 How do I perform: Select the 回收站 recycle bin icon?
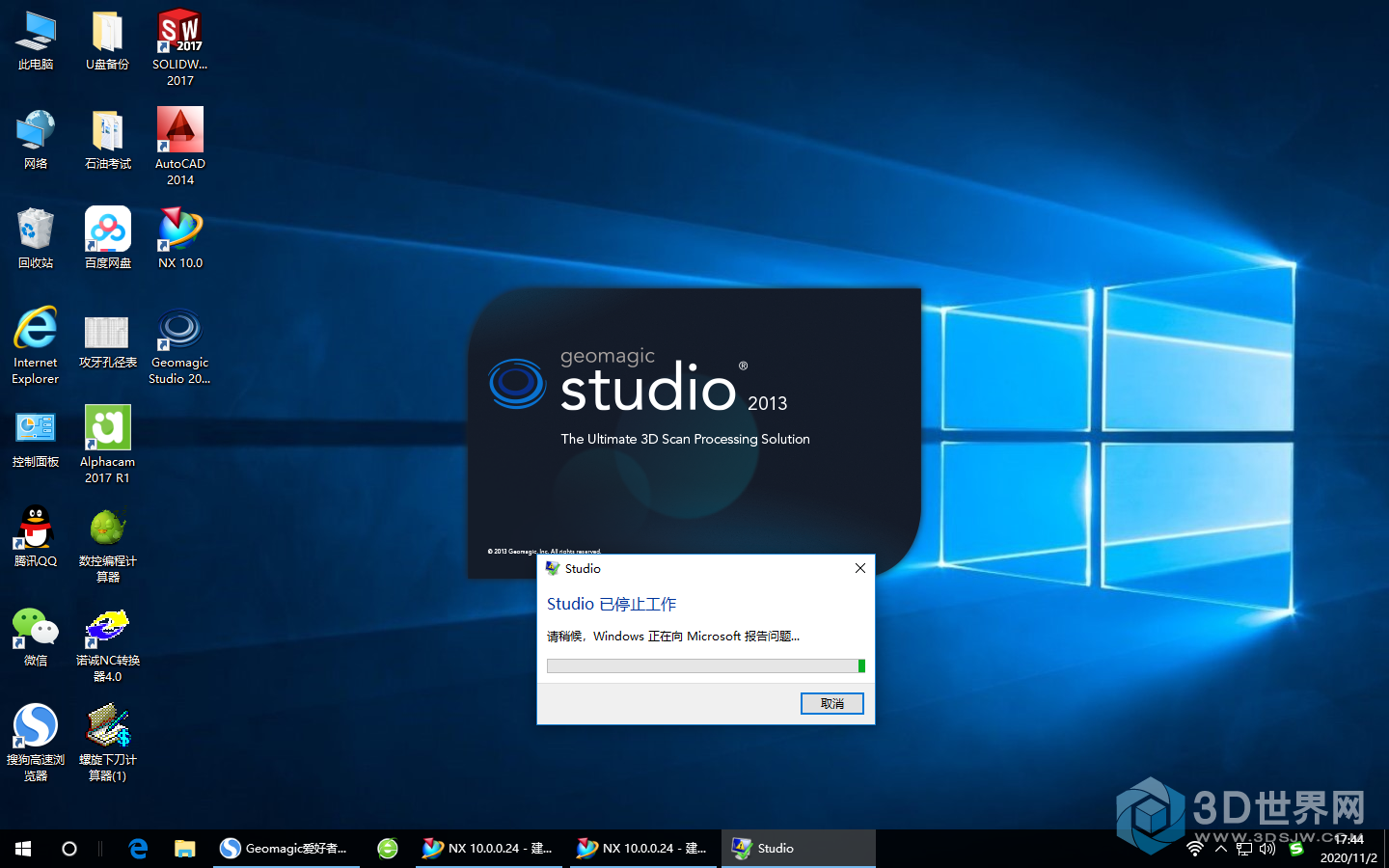click(x=36, y=238)
